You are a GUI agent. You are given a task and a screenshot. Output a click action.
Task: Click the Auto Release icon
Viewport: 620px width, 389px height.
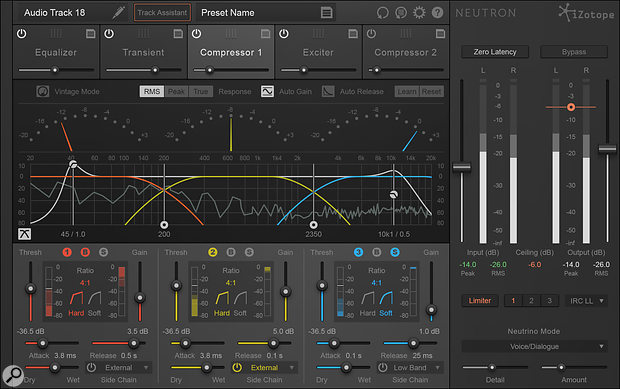click(328, 91)
